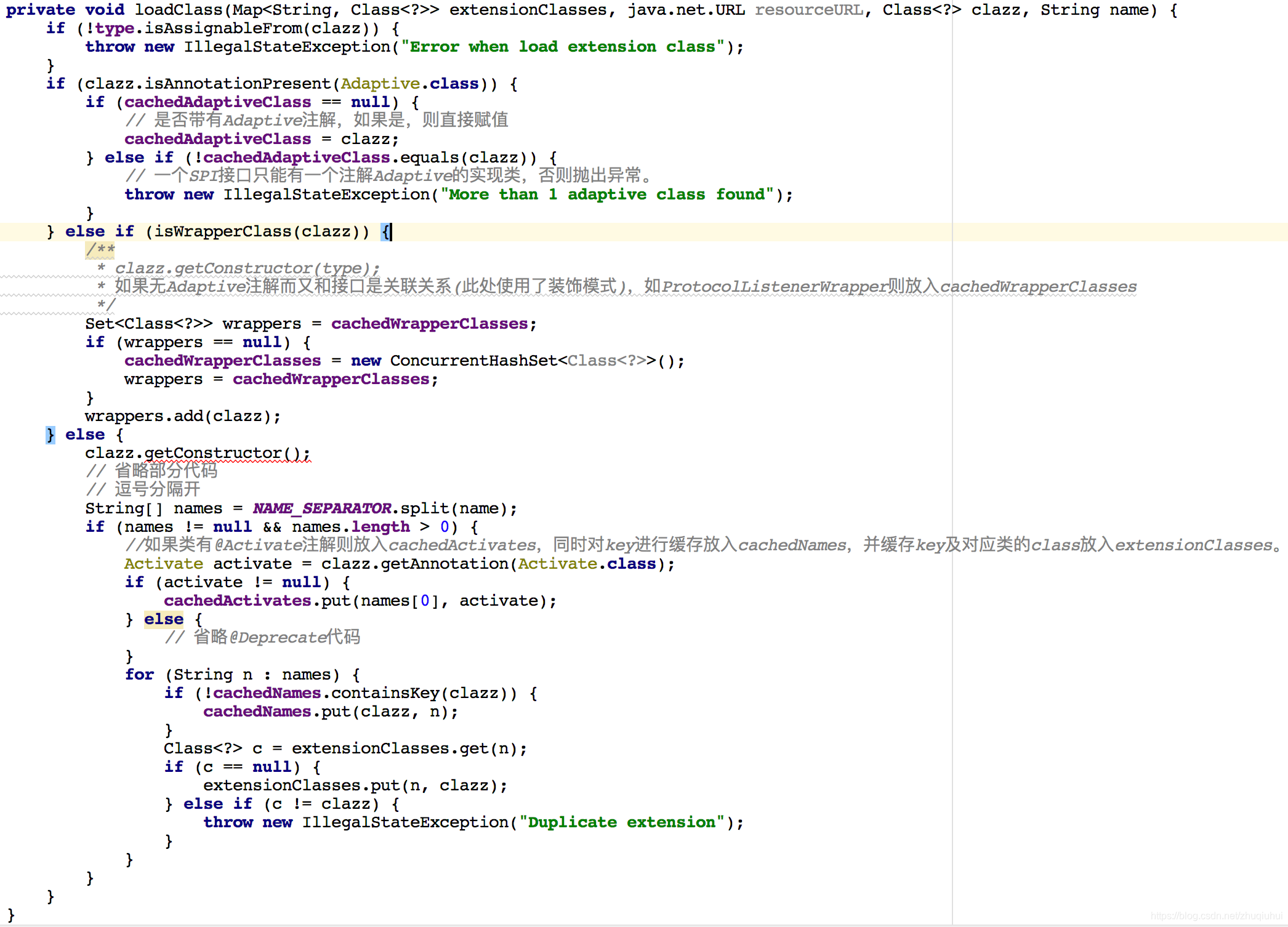Click the highlighted else keyword
Image resolution: width=1288 pixels, height=927 pixels.
[164, 619]
